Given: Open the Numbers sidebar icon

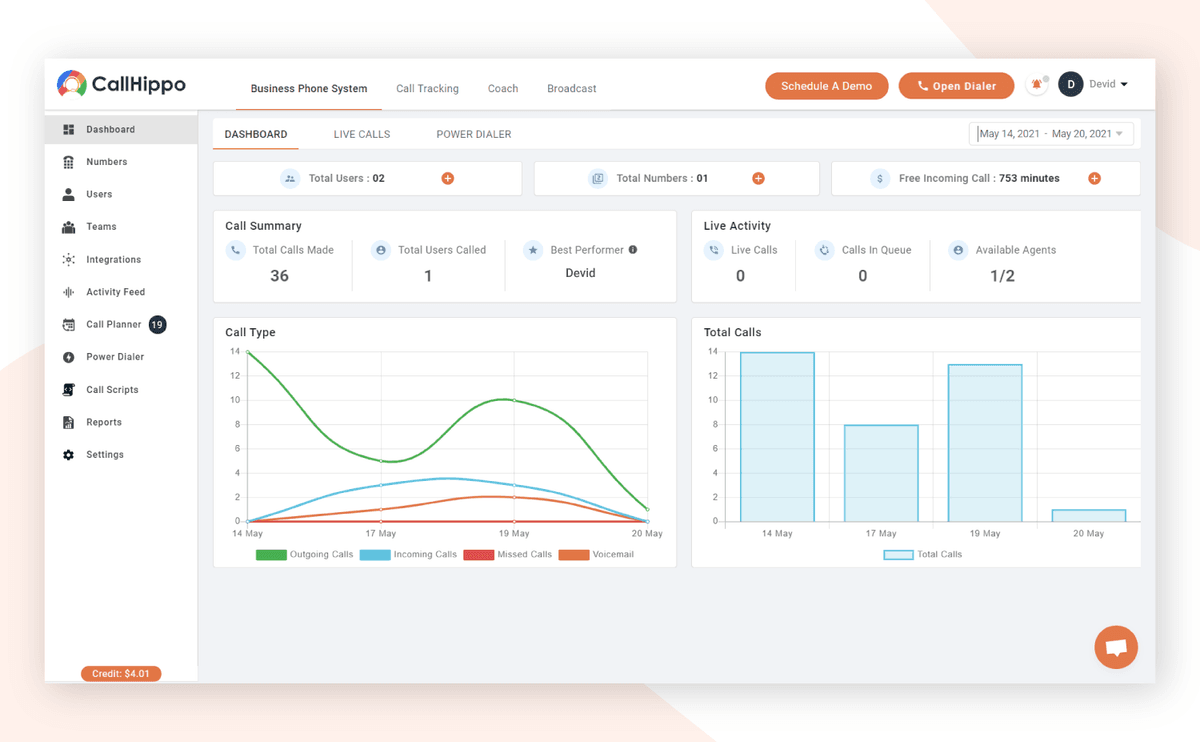Looking at the screenshot, I should tap(68, 162).
